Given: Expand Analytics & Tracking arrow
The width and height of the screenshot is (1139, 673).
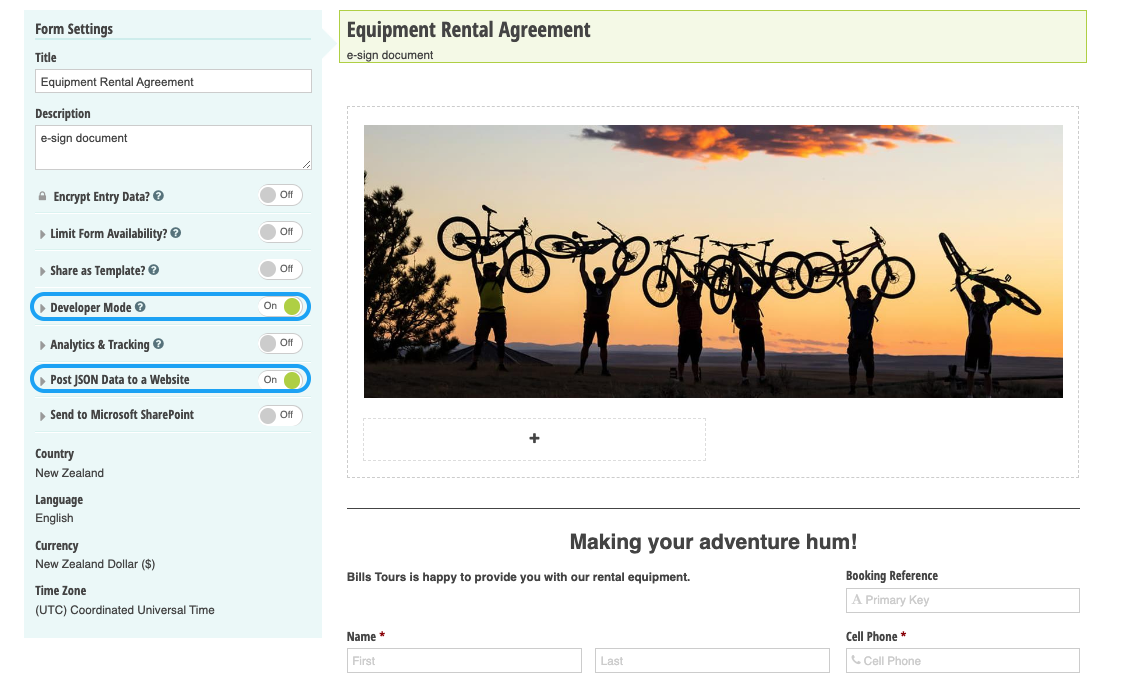Looking at the screenshot, I should click(x=42, y=345).
